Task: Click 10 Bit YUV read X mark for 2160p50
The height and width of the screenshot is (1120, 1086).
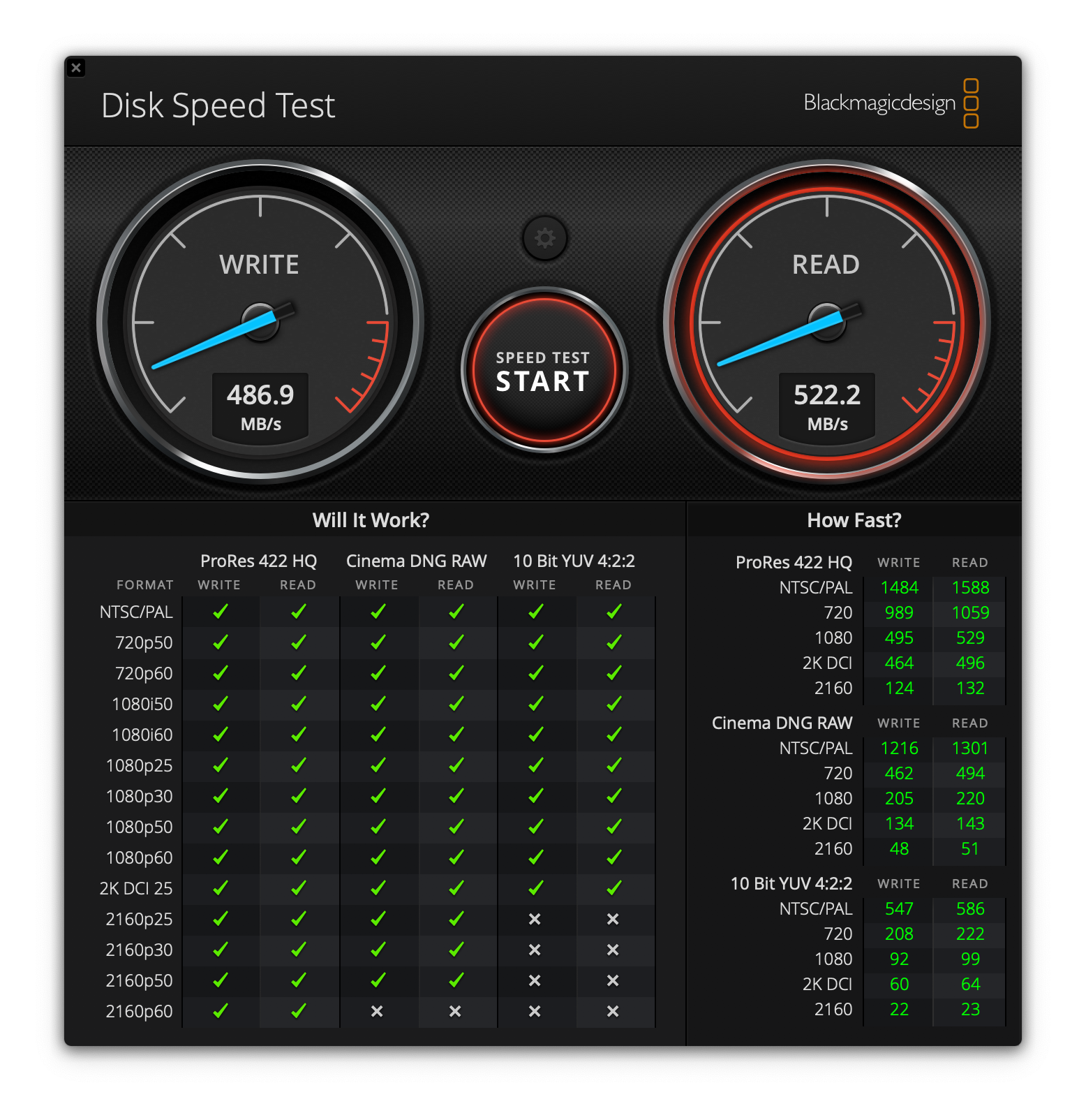Action: point(613,980)
